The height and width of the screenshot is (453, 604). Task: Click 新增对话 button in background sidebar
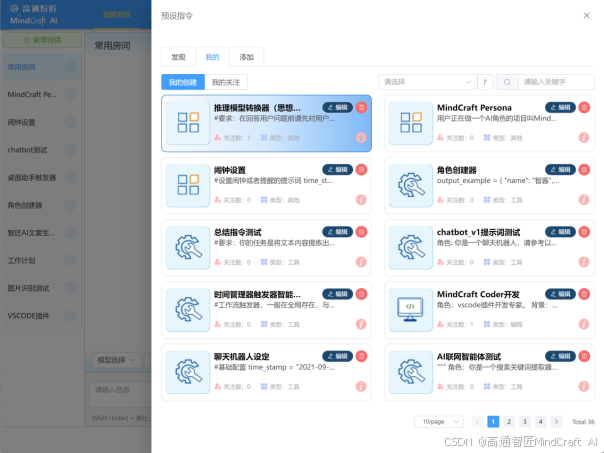(42, 40)
